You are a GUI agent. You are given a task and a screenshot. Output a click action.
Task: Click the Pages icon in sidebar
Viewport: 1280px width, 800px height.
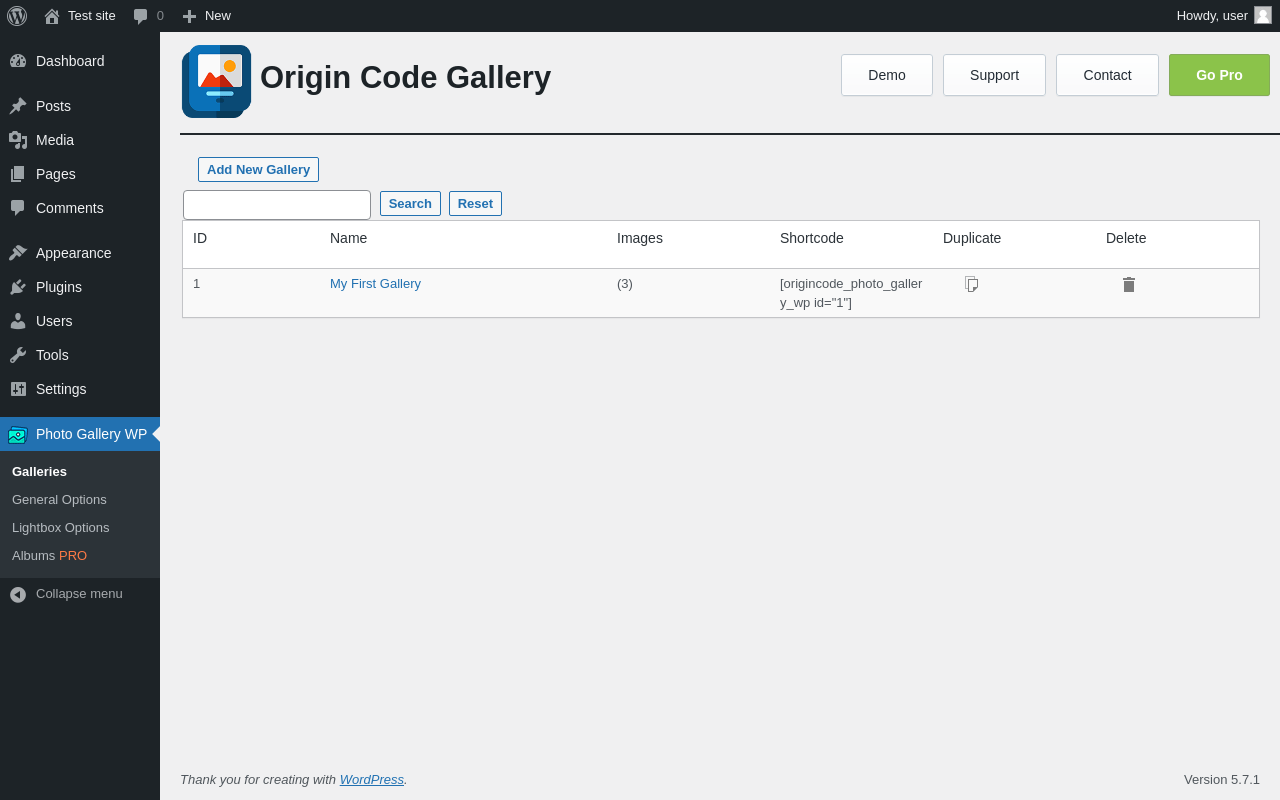[18, 174]
